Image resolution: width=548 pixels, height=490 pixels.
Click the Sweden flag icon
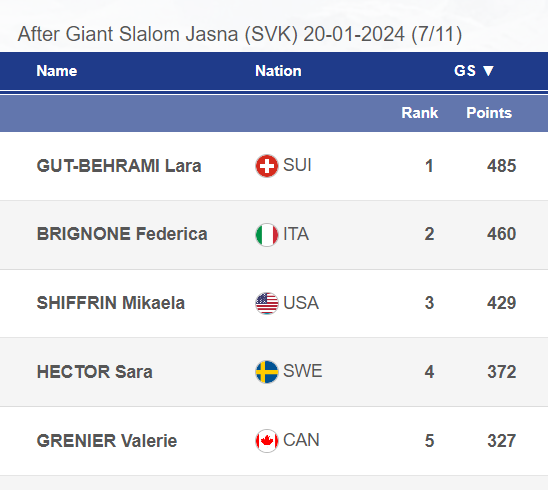click(267, 372)
